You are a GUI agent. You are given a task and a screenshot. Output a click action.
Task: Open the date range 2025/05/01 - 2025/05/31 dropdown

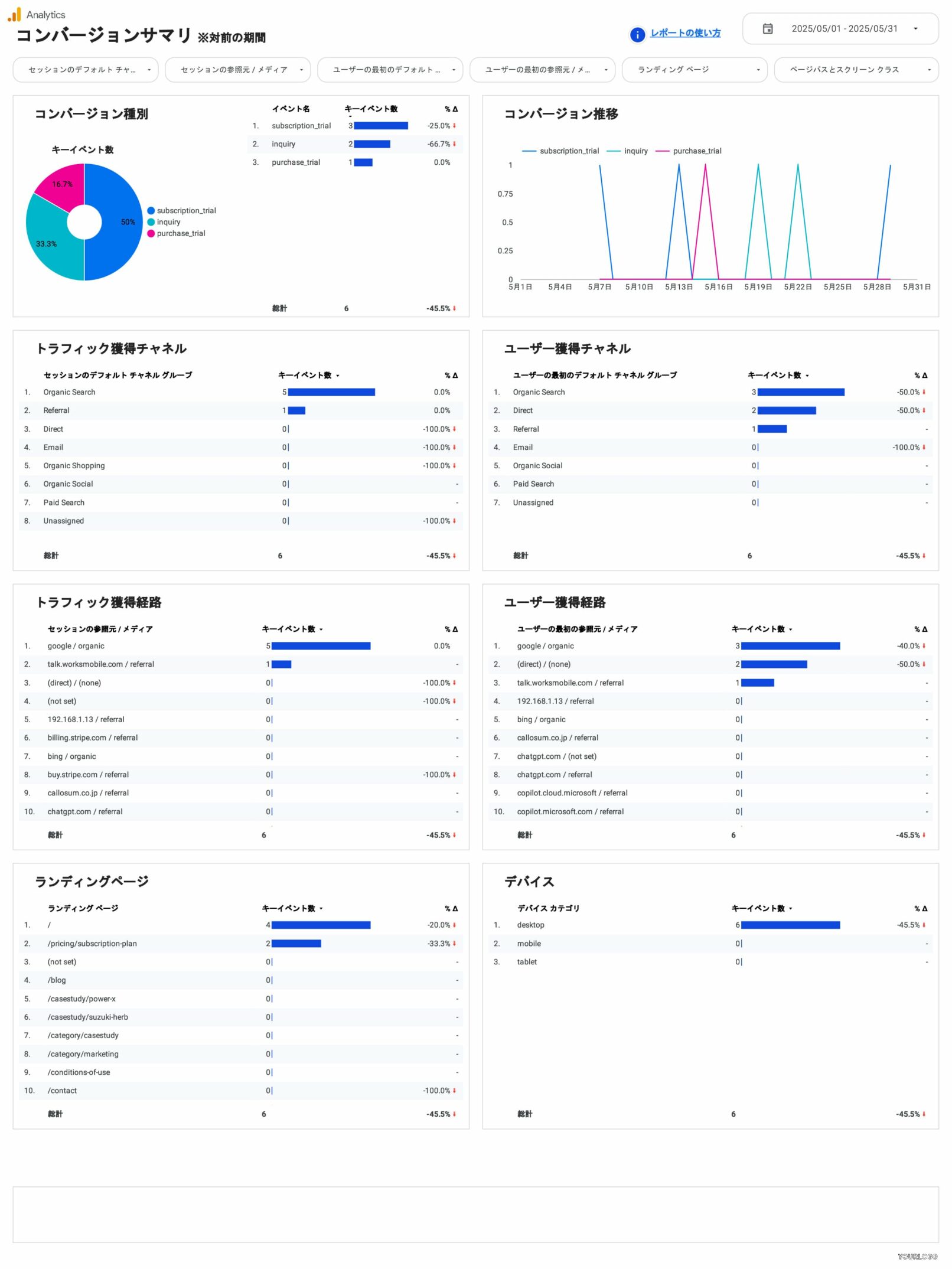[843, 28]
